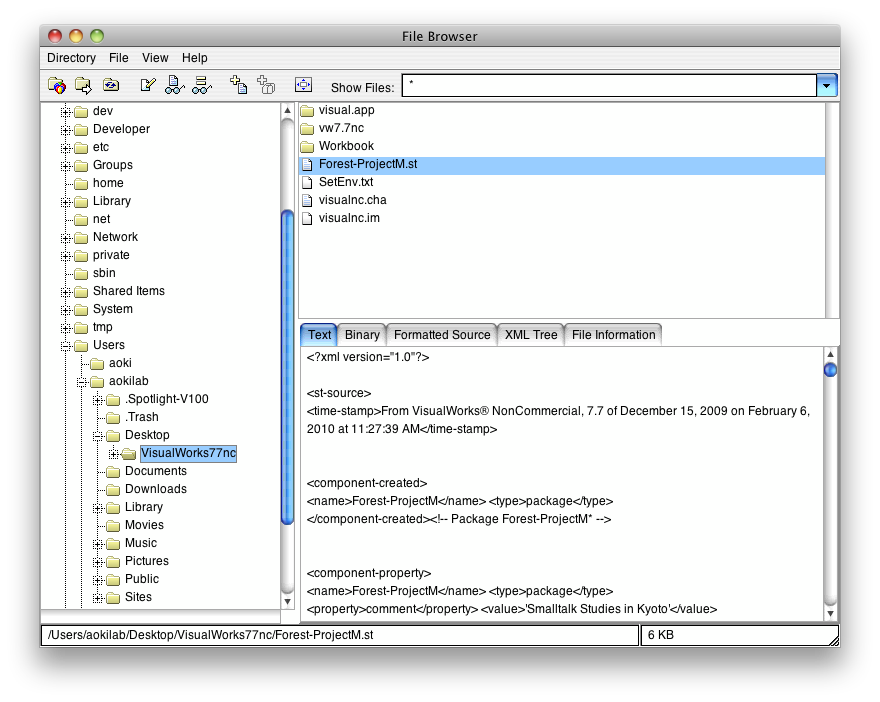The image size is (880, 702).
Task: Open the File menu
Action: click(x=118, y=58)
